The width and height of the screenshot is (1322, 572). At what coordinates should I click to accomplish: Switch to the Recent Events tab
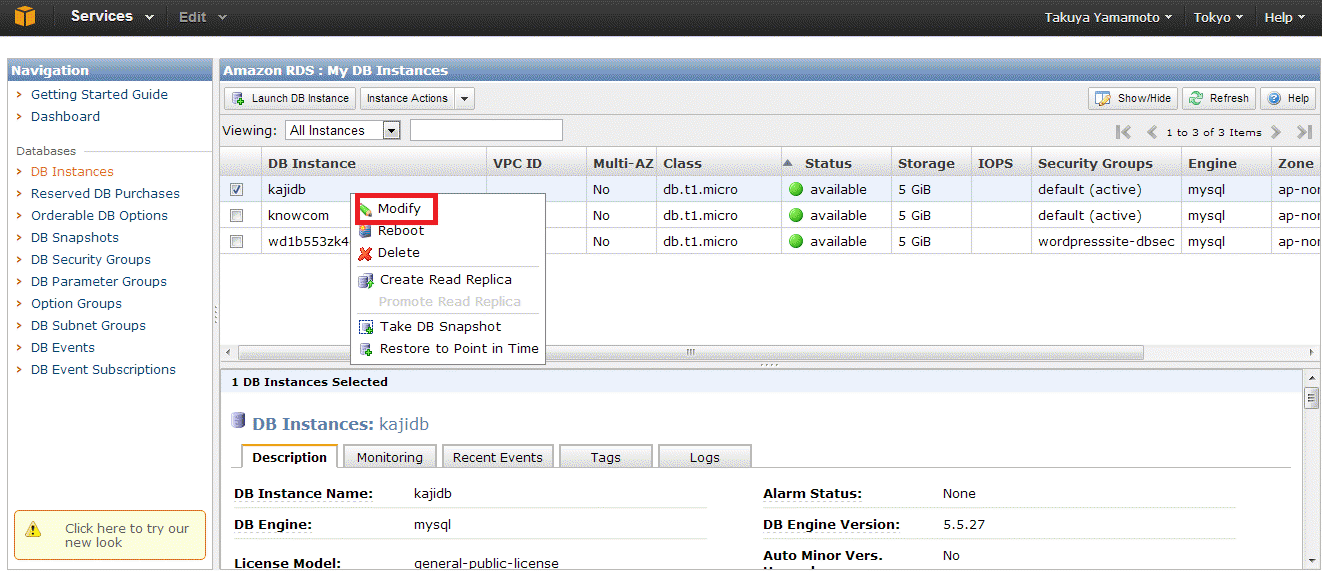(x=497, y=457)
